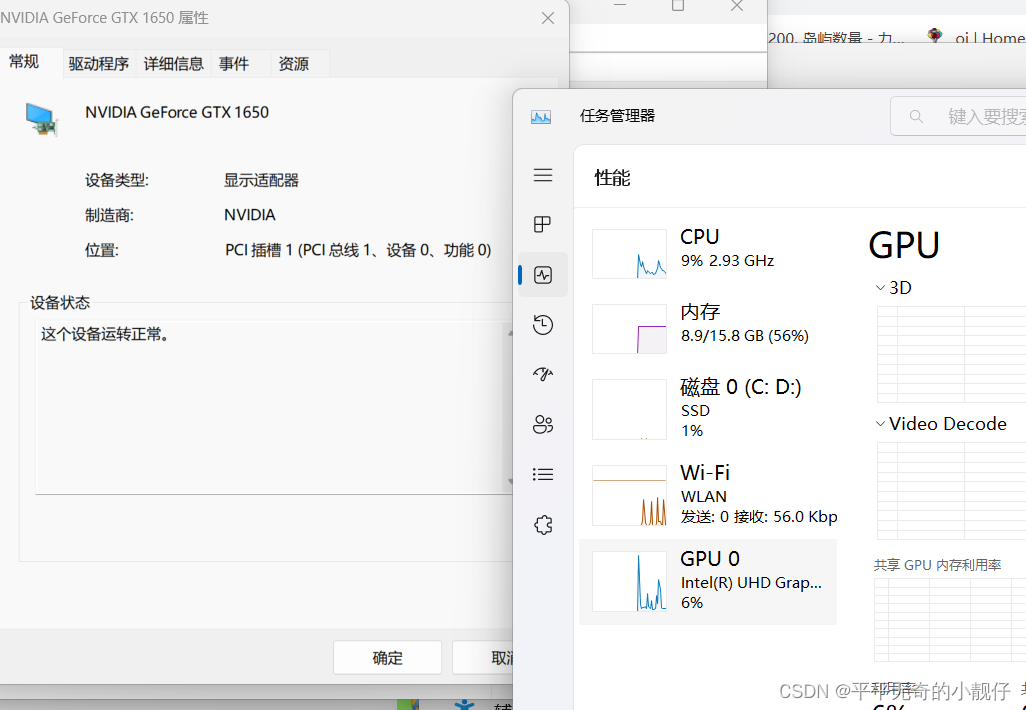Open the Details list icon in sidebar
This screenshot has height=710, width=1026.
click(x=542, y=474)
